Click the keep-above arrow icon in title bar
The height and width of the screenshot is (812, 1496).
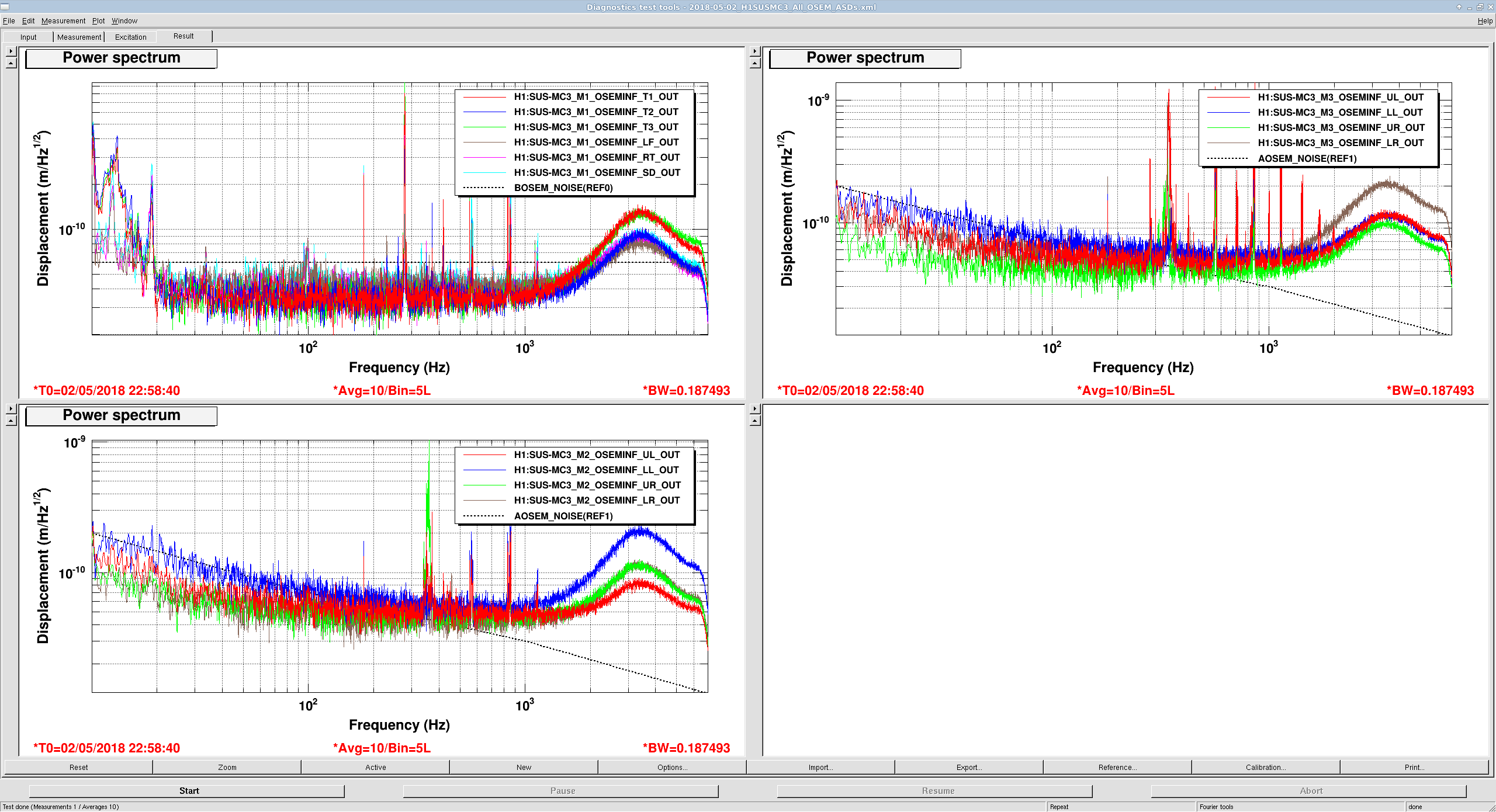[x=1459, y=7]
